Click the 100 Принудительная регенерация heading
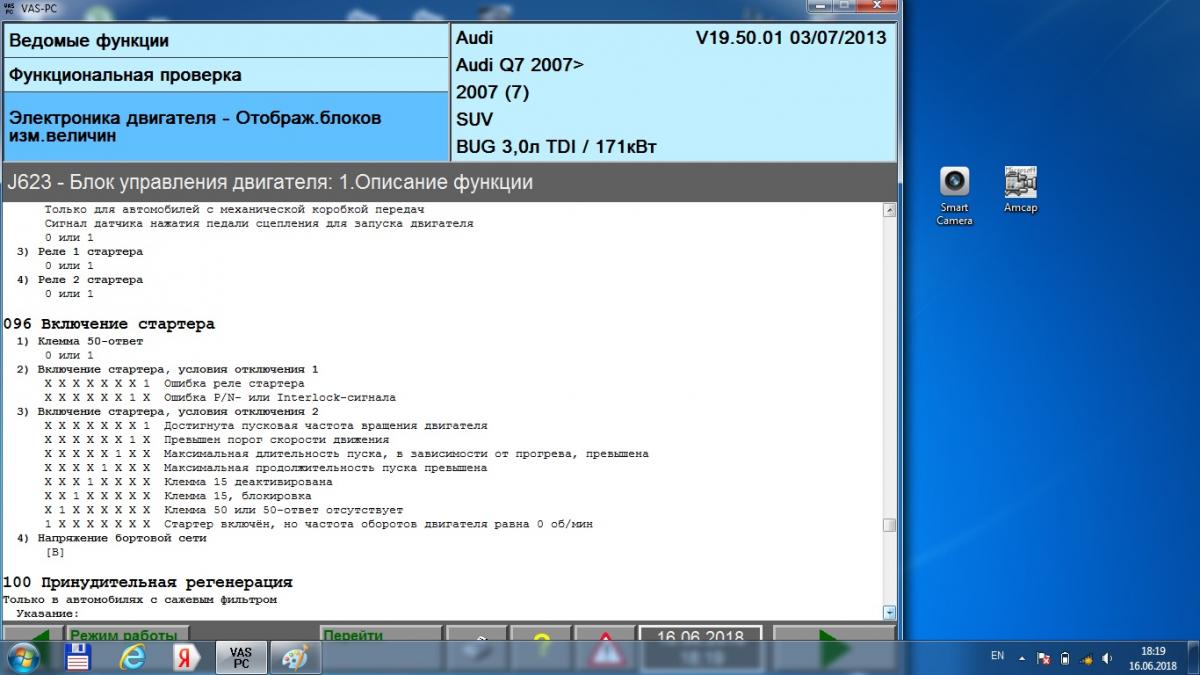The height and width of the screenshot is (675, 1200). (148, 582)
